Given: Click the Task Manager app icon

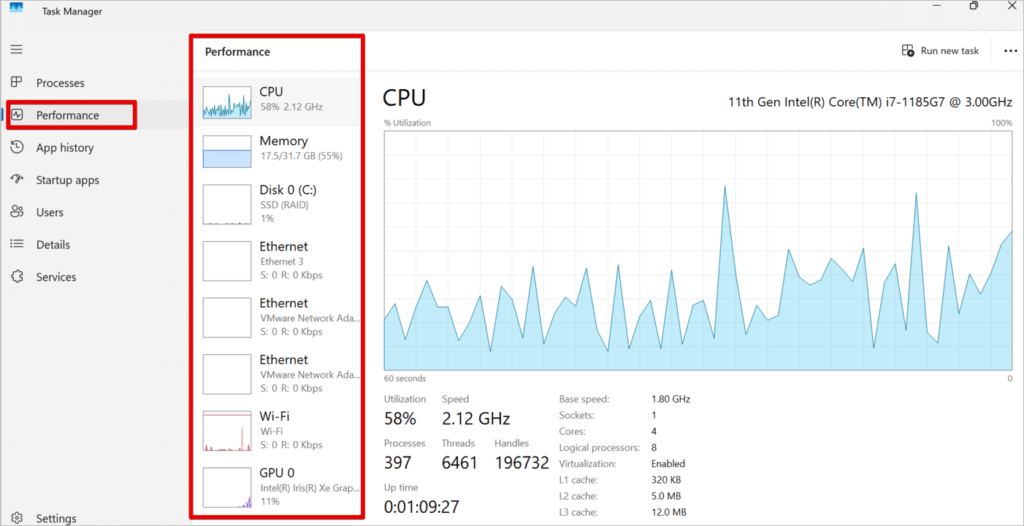Looking at the screenshot, I should (16, 8).
